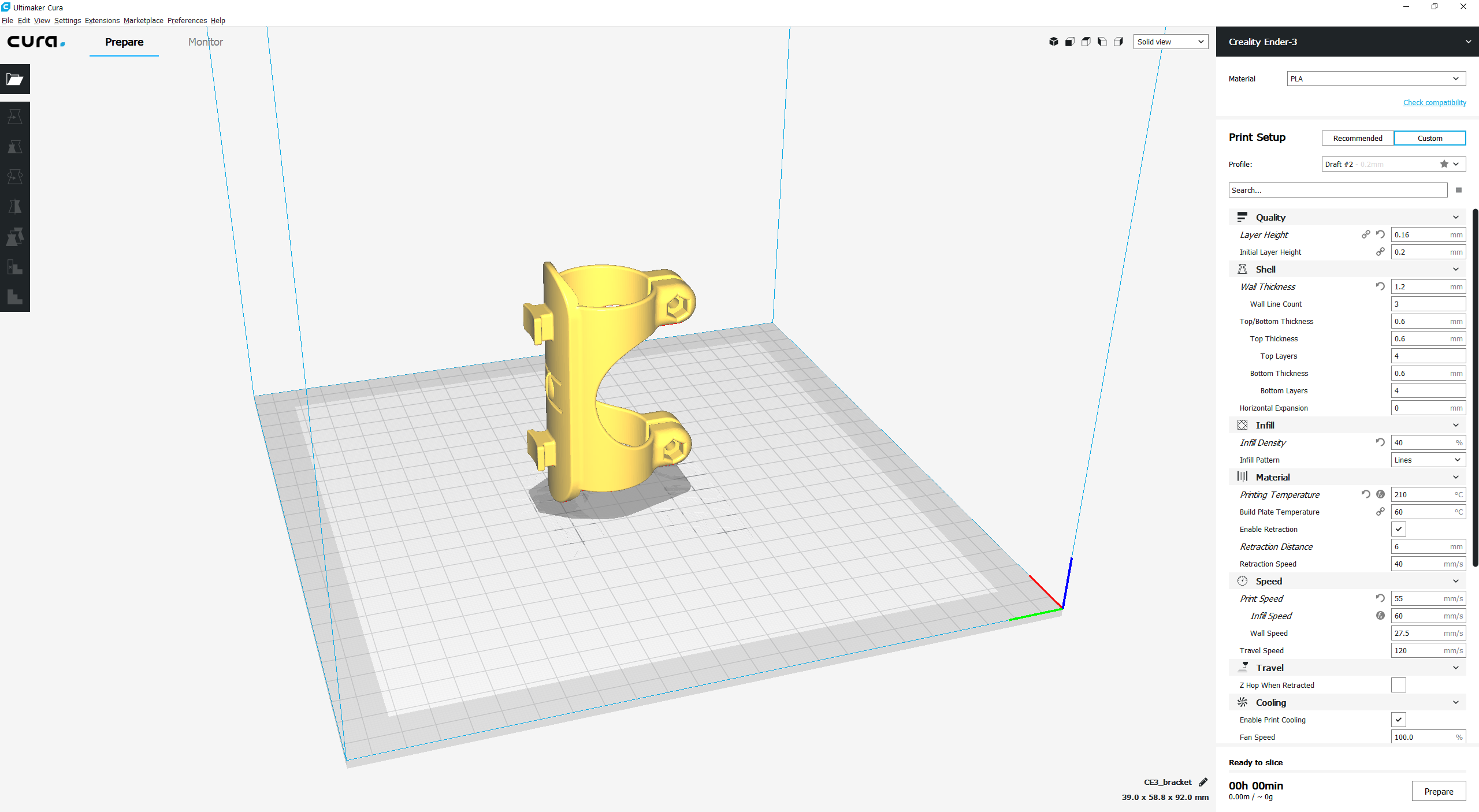
Task: Switch camera to front view cube icon
Action: pos(1070,42)
